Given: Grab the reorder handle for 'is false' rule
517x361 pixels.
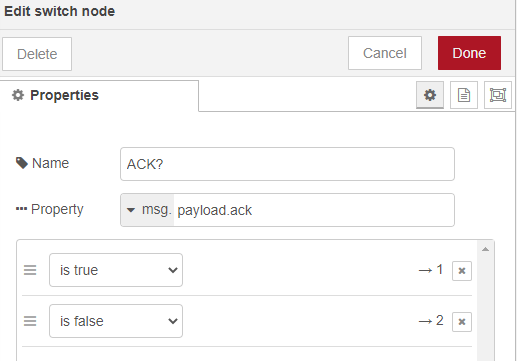Looking at the screenshot, I should coord(30,321).
